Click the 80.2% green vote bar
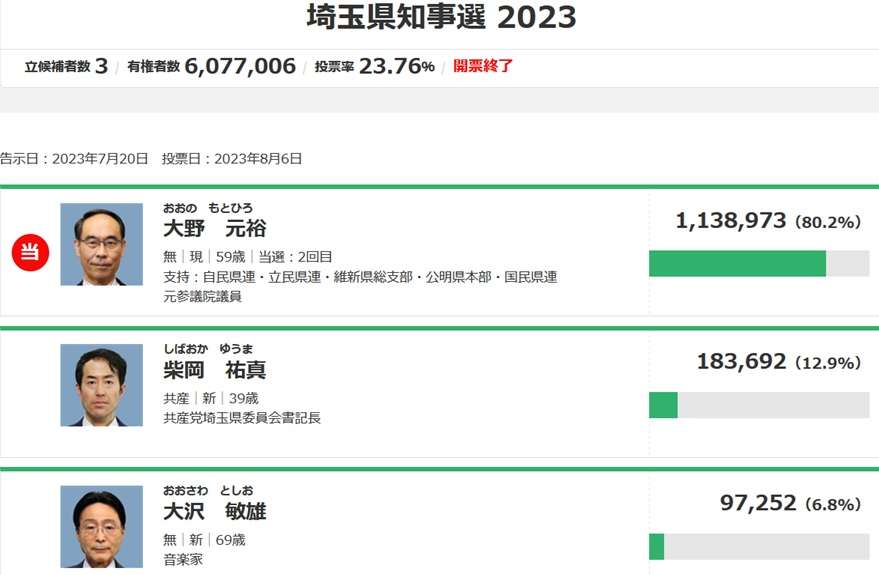 (737, 263)
